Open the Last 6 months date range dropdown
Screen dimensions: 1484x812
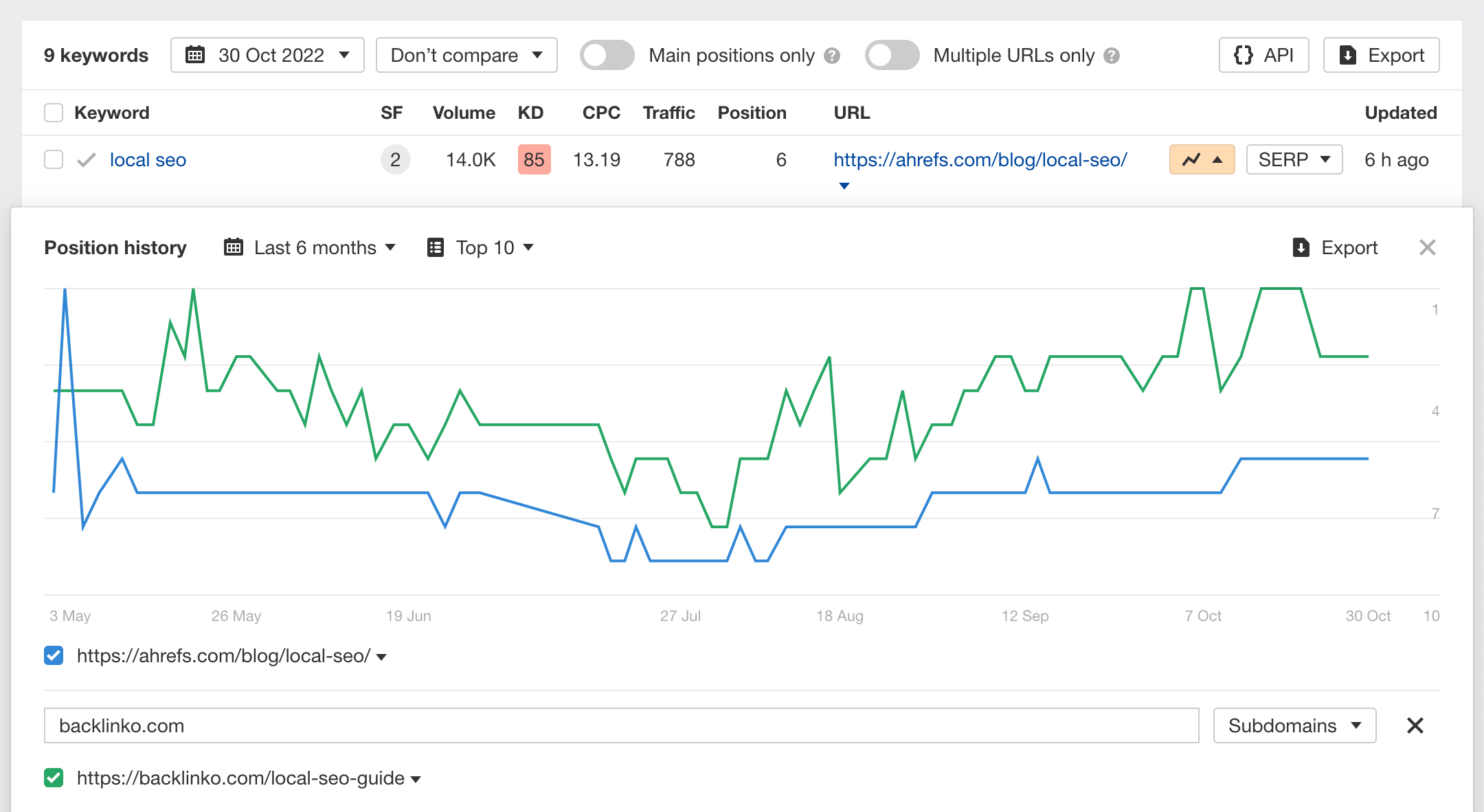pos(308,248)
